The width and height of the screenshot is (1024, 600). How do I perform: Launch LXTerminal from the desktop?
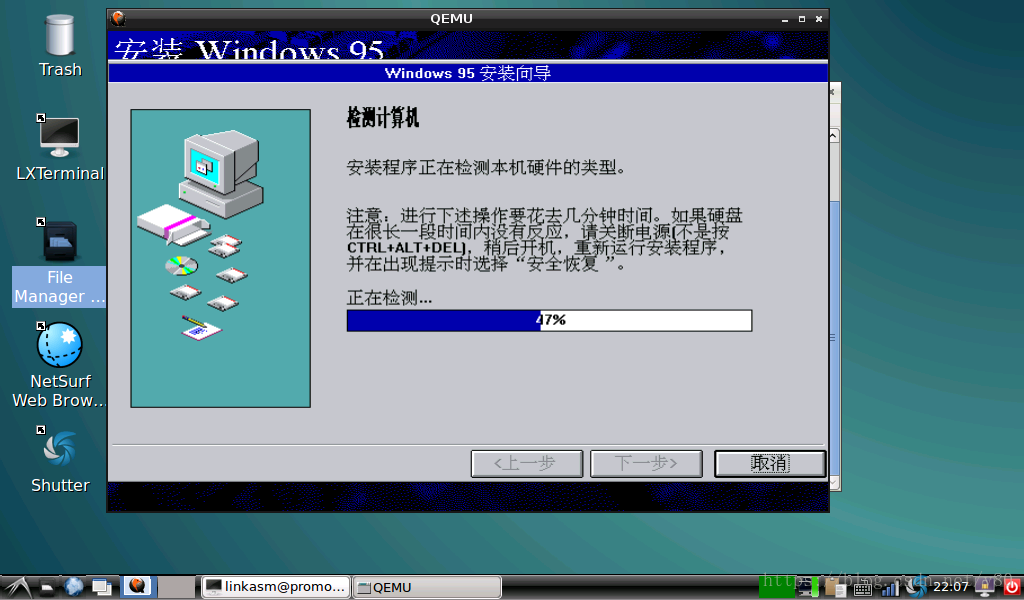[59, 149]
